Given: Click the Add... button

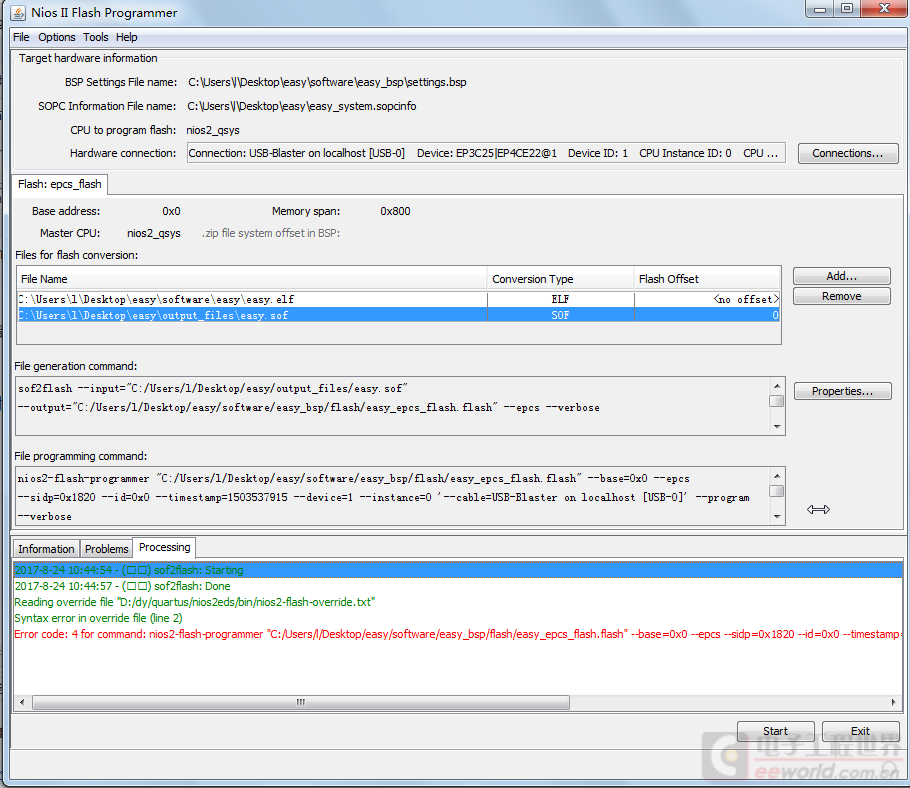Looking at the screenshot, I should [x=842, y=276].
